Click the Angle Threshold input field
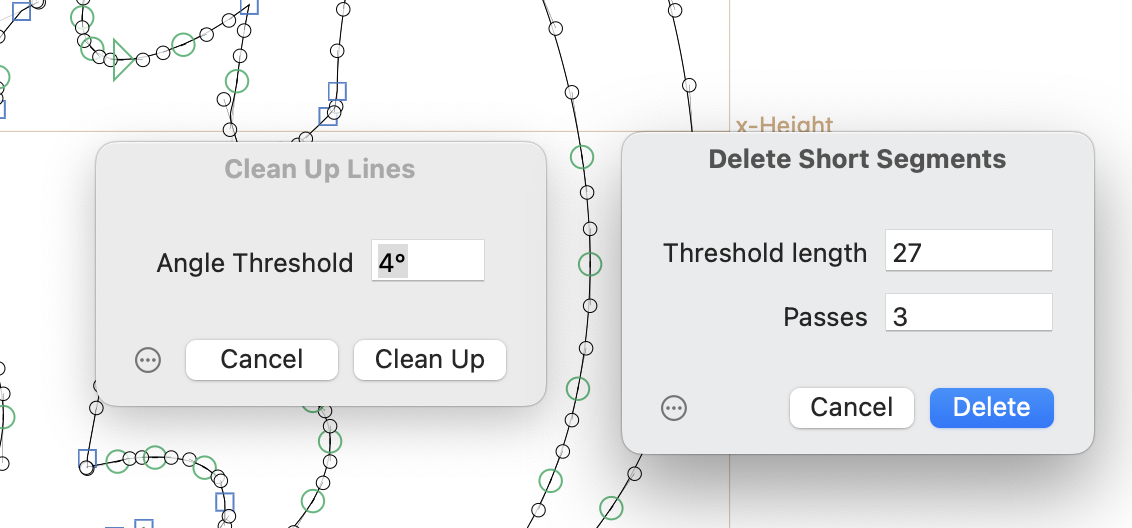This screenshot has height=528, width=1132. [428, 263]
